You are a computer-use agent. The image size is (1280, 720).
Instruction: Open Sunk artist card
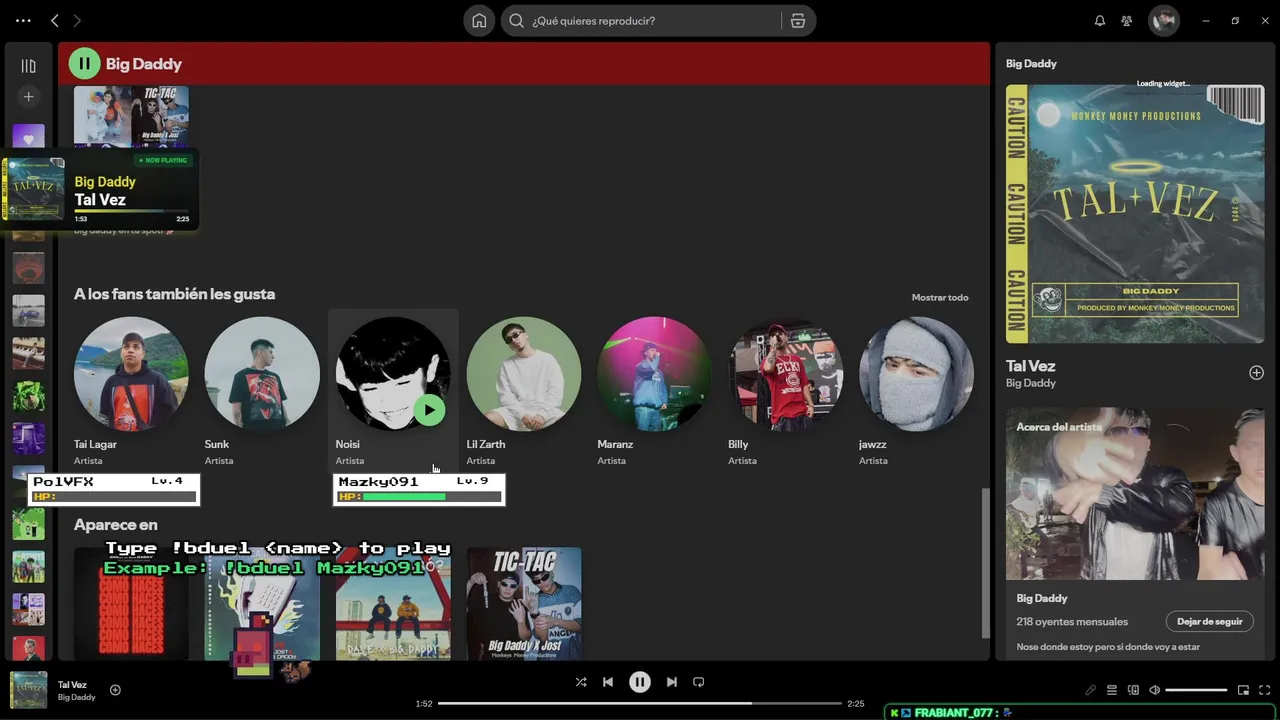click(x=262, y=390)
